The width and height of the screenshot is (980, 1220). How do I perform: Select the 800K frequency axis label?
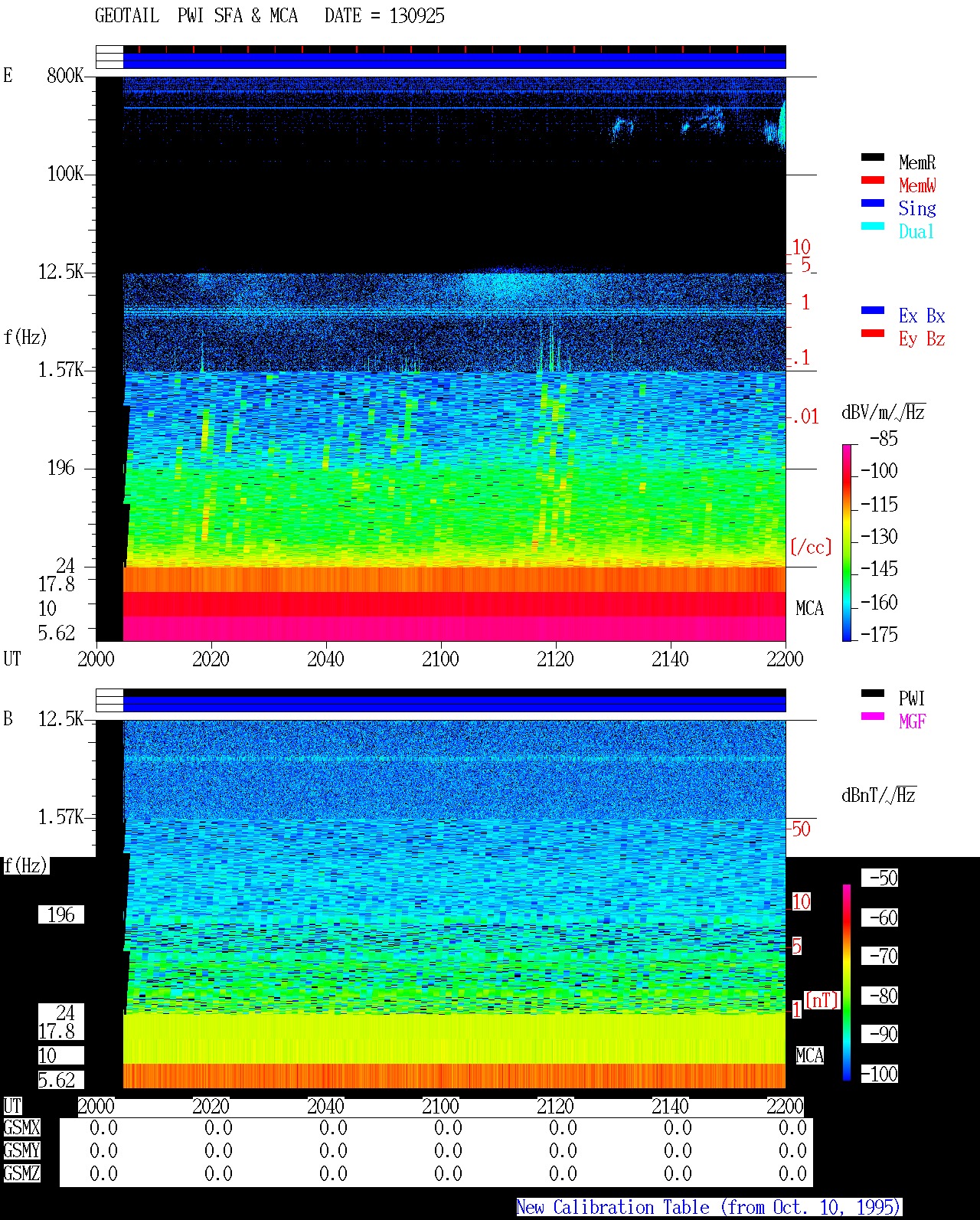click(65, 75)
